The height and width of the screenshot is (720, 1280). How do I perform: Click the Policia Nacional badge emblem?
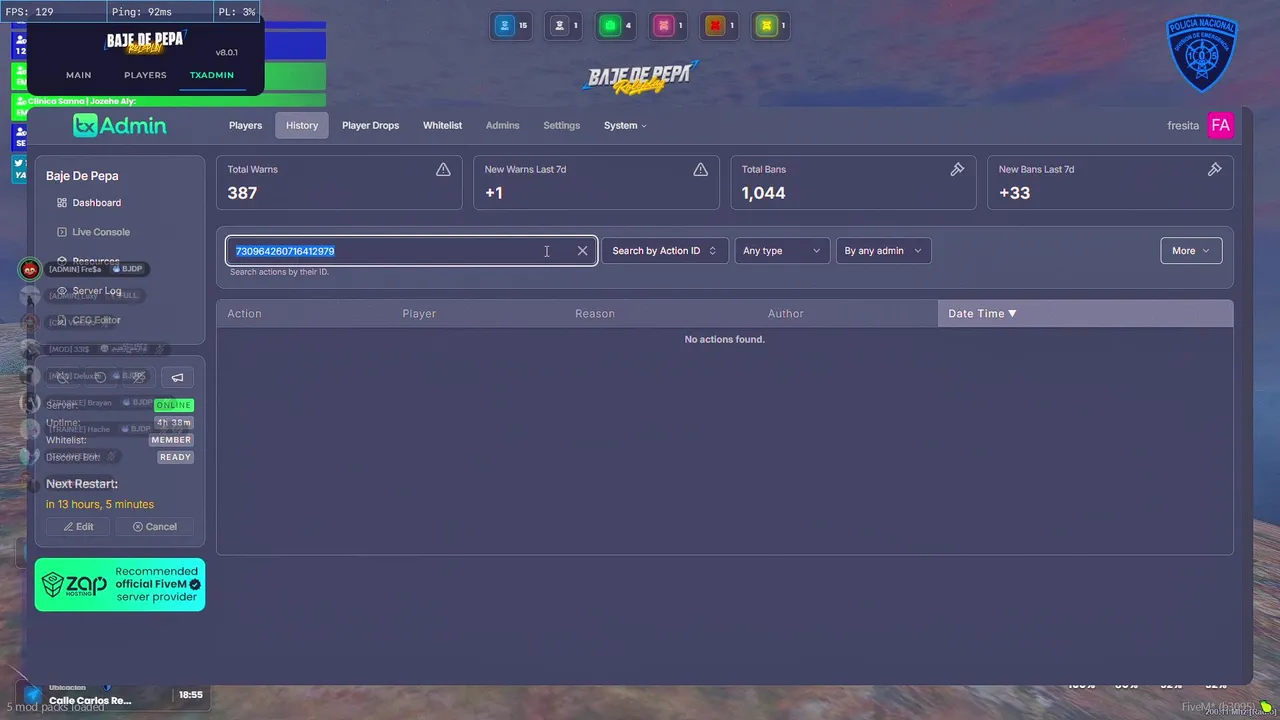pos(1202,52)
